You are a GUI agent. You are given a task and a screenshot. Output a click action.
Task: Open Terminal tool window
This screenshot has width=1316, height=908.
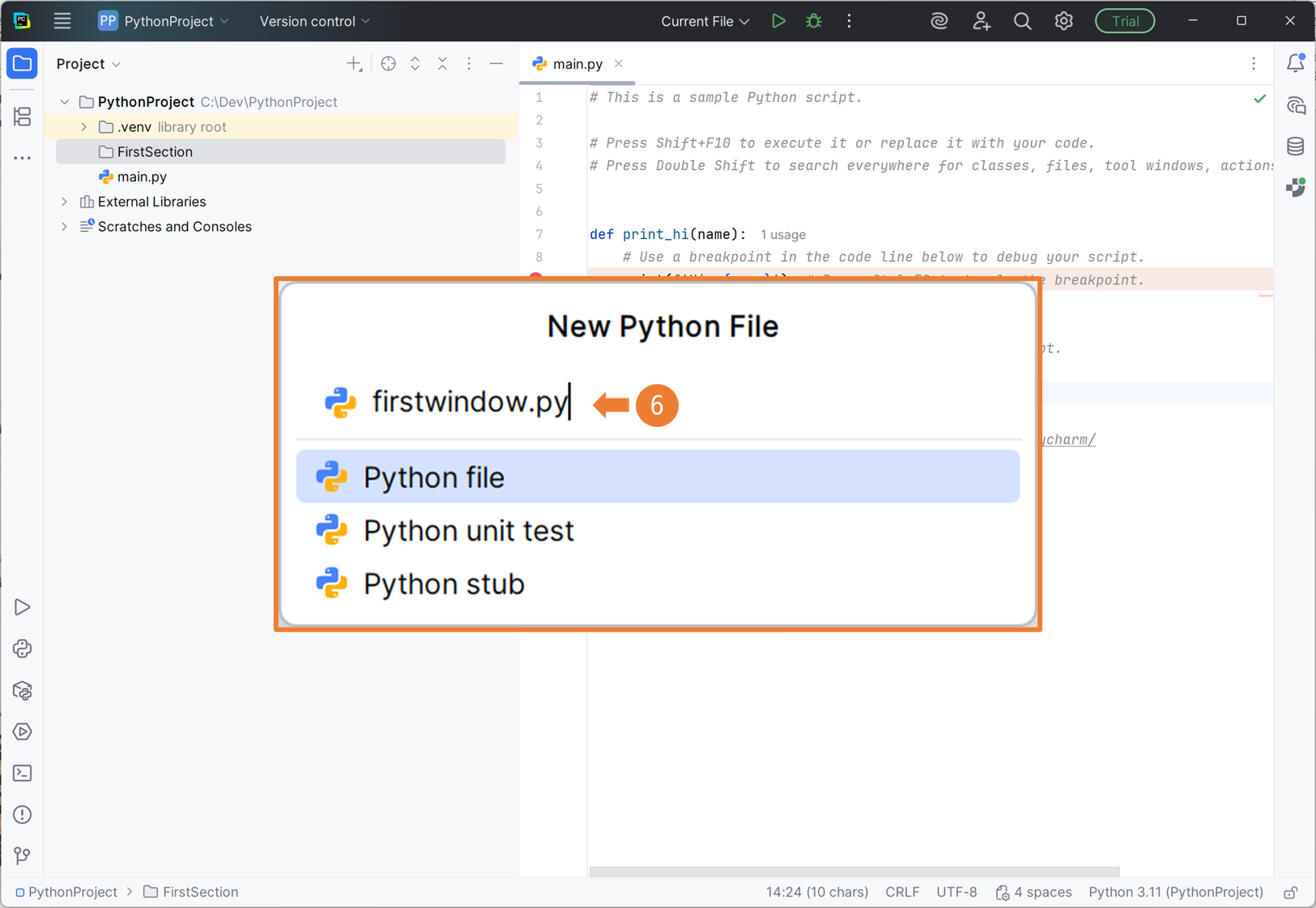pyautogui.click(x=23, y=774)
